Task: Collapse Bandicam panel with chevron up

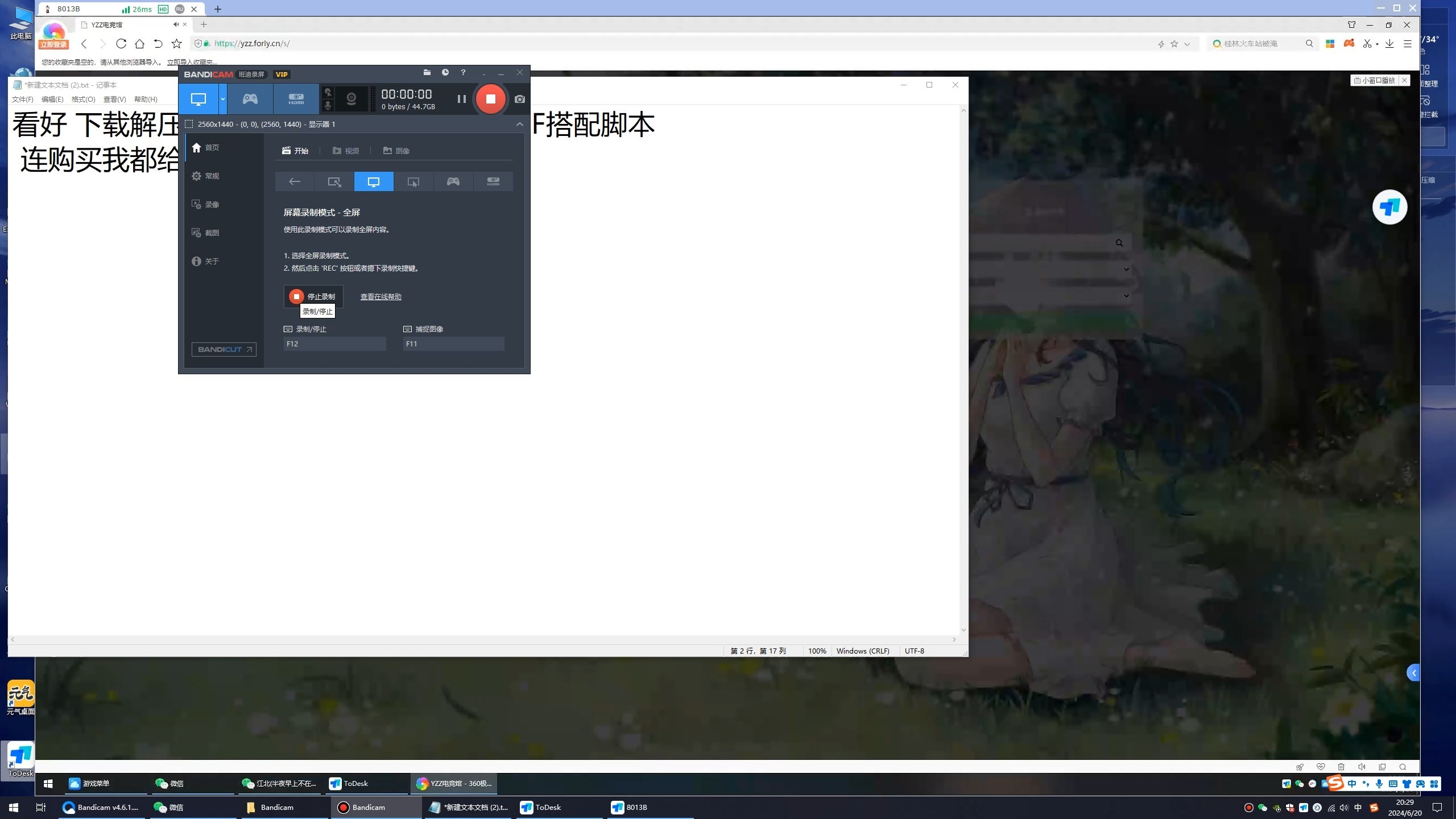Action: [519, 124]
